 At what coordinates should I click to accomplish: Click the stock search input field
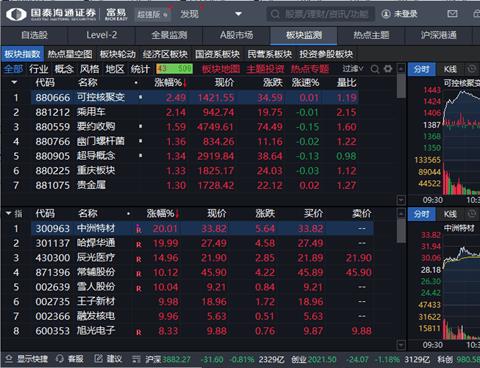pyautogui.click(x=320, y=14)
